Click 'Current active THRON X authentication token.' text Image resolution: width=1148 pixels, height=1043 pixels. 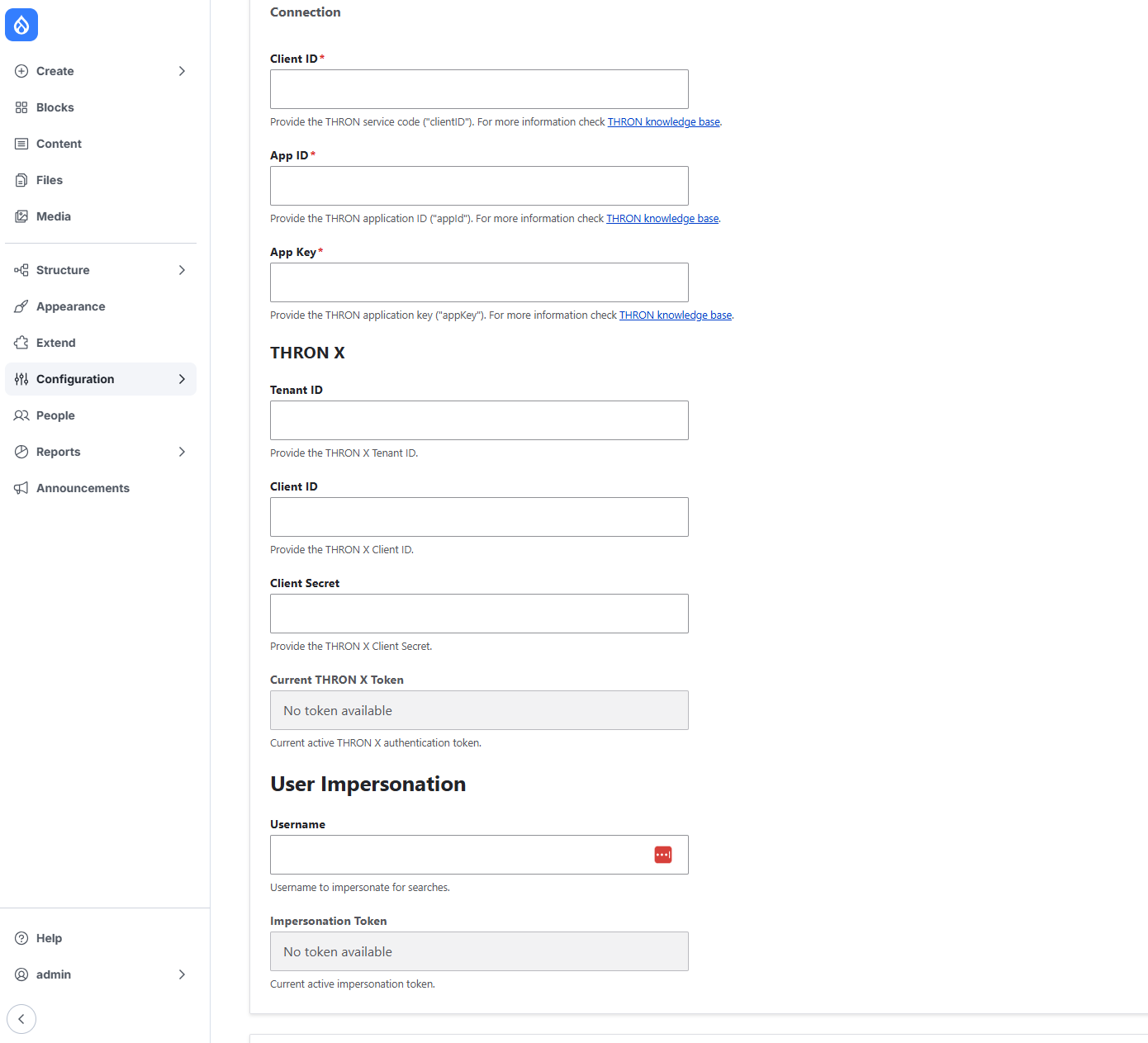click(x=376, y=743)
